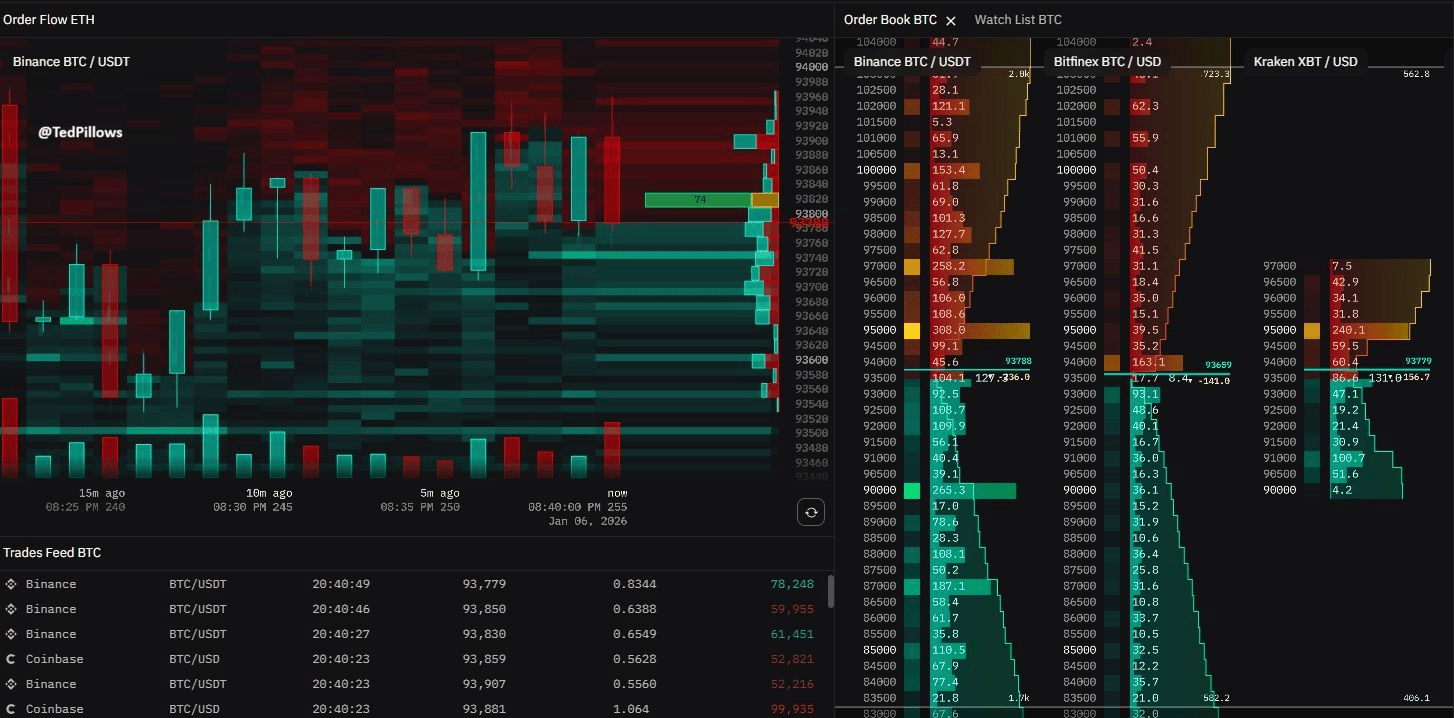The image size is (1454, 718).
Task: Select the Order Book BTC tab
Action: point(890,20)
